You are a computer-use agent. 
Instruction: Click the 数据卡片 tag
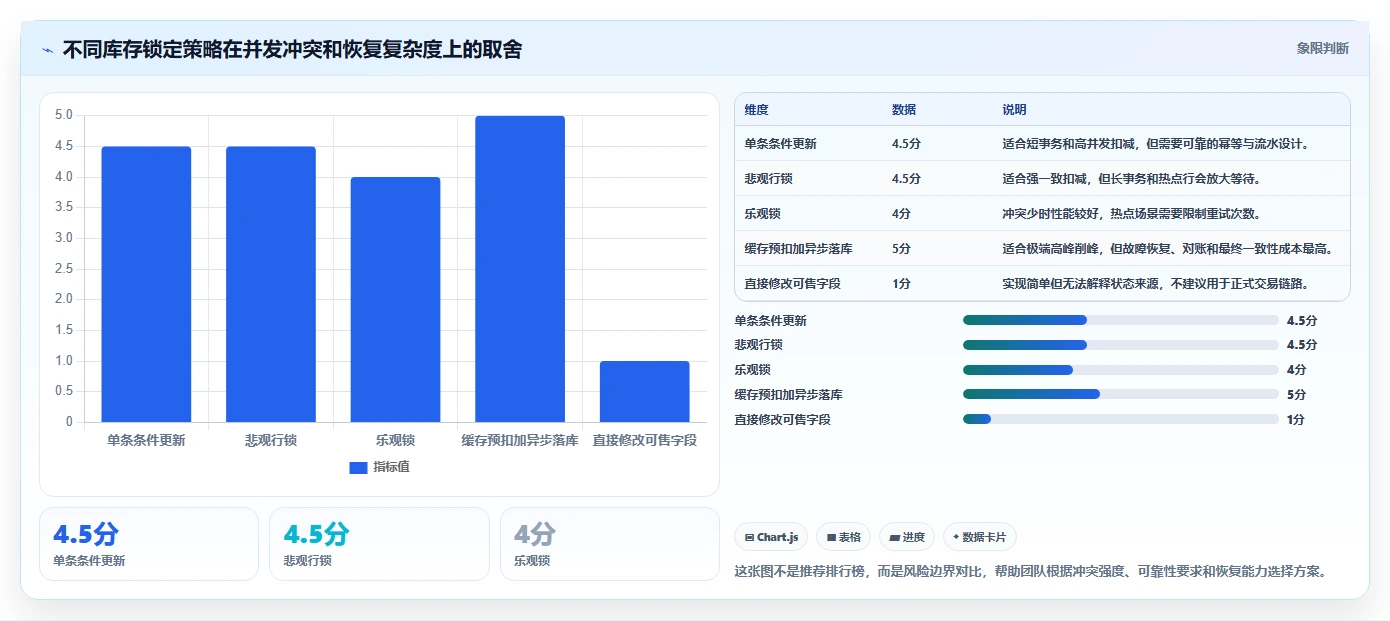pos(980,537)
